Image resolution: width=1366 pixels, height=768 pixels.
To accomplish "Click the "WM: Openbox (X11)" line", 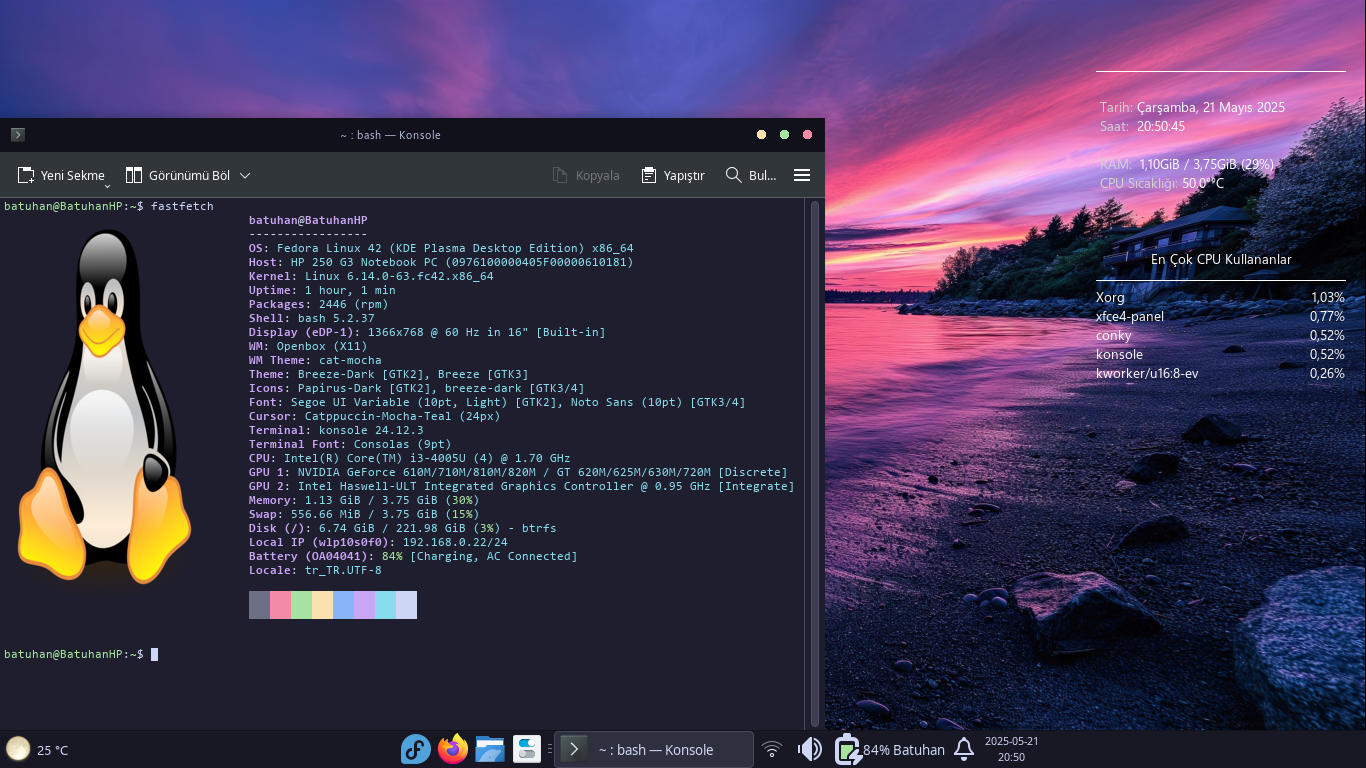I will click(308, 346).
